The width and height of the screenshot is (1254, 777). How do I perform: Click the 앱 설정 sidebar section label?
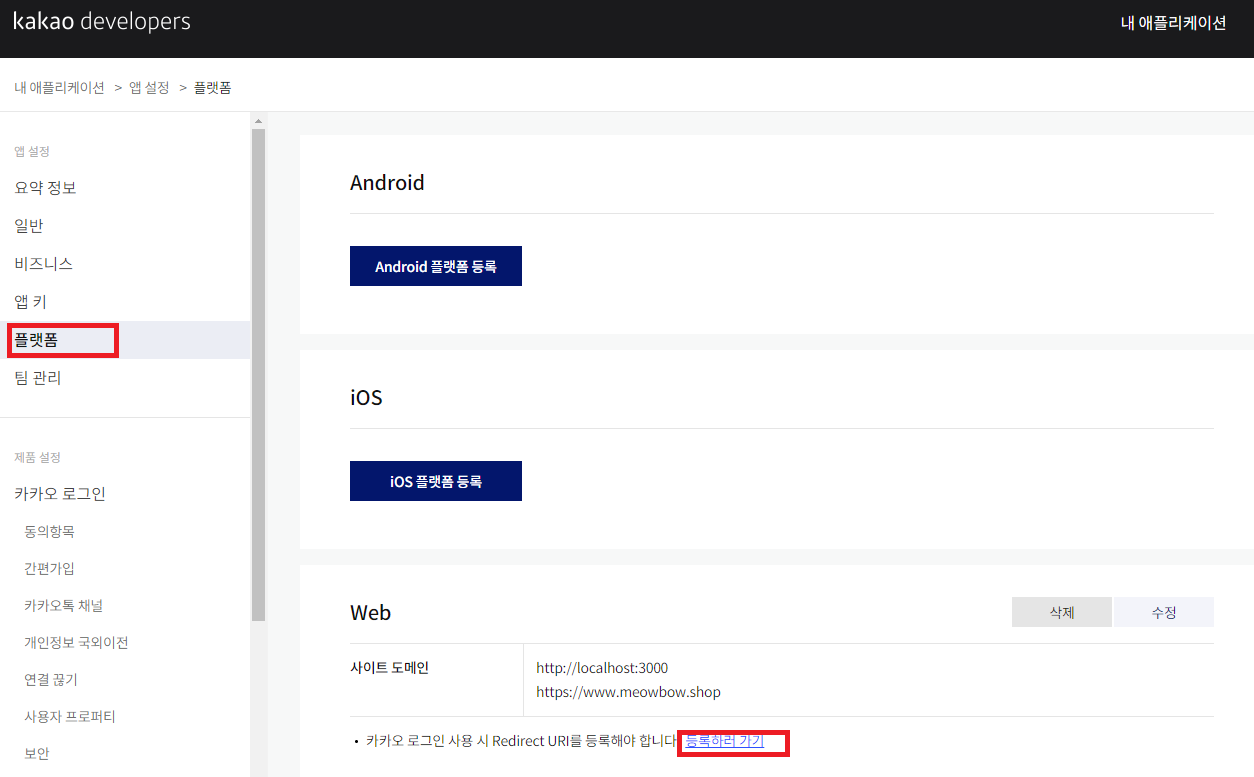32,151
